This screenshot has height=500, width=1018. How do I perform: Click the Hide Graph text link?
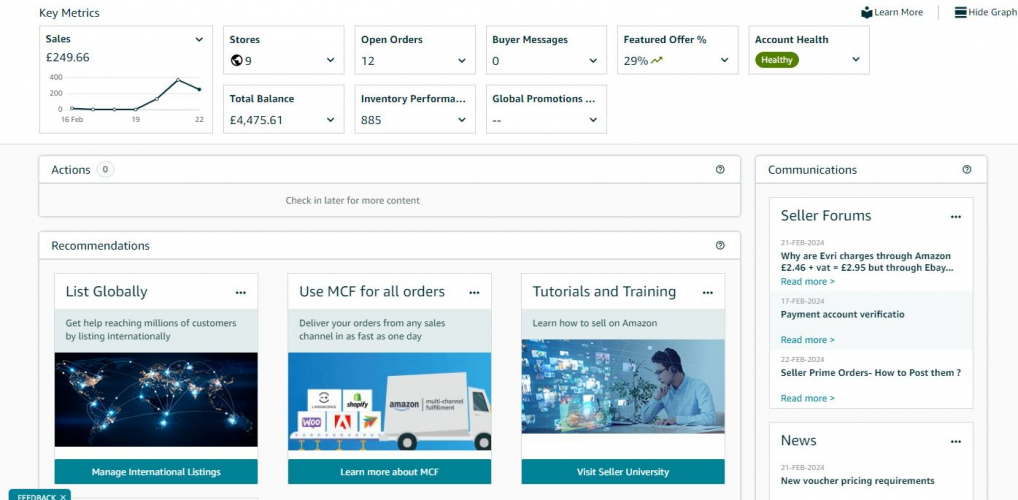[x=993, y=12]
